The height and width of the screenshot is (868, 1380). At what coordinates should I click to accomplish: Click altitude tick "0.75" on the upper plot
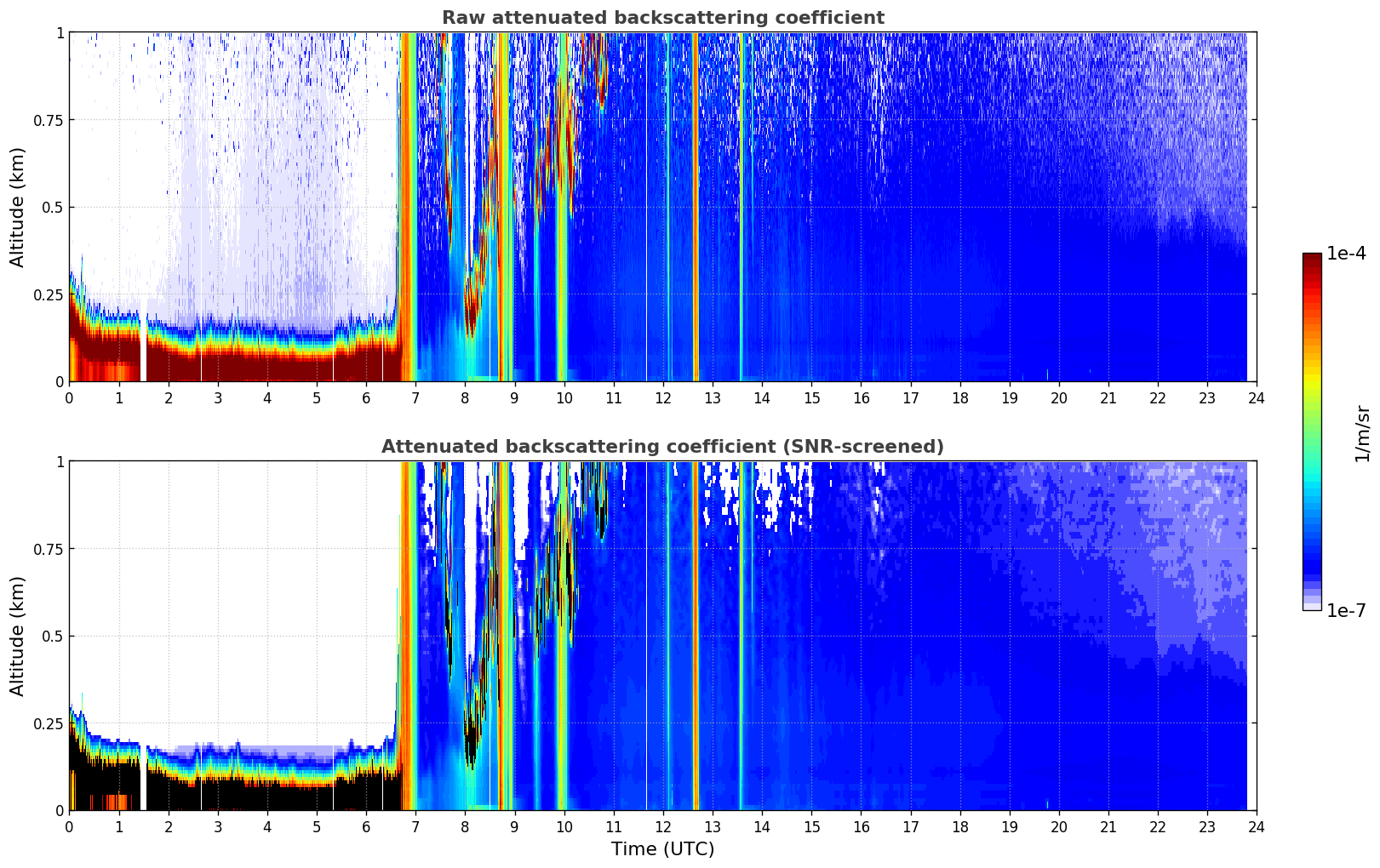coord(49,120)
